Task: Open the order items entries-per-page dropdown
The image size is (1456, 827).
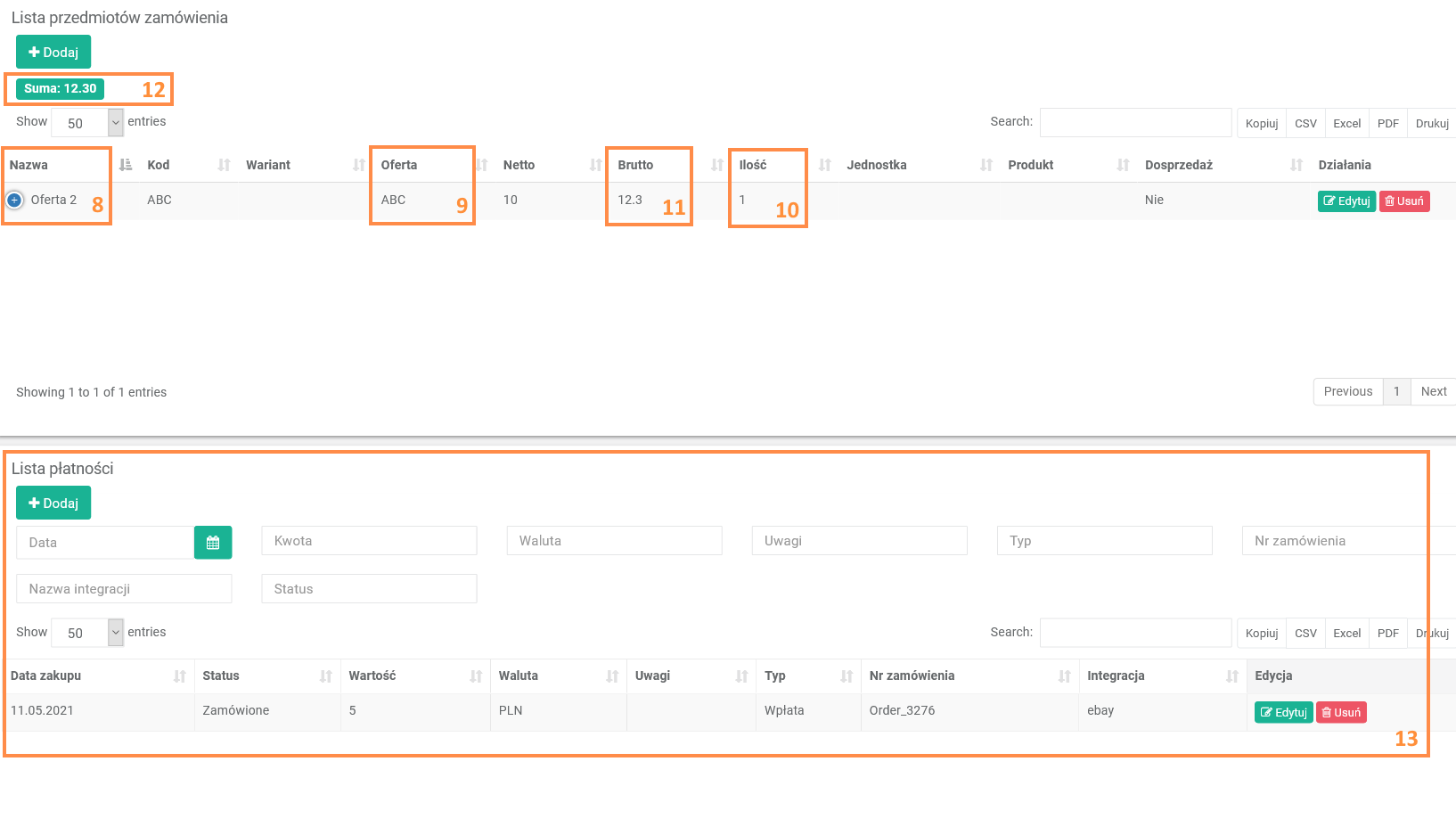Action: pyautogui.click(x=87, y=123)
